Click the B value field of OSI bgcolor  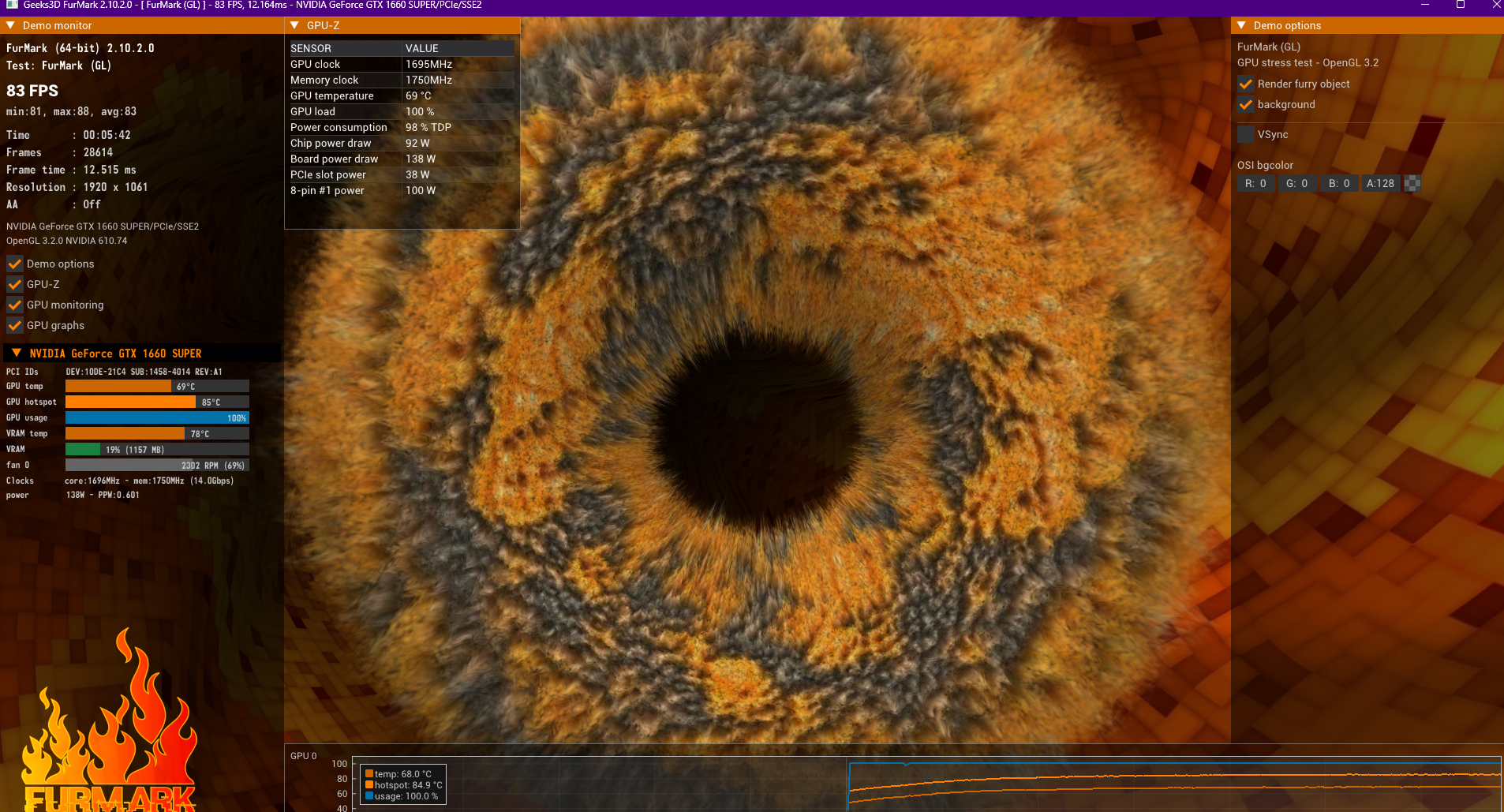coord(1339,183)
